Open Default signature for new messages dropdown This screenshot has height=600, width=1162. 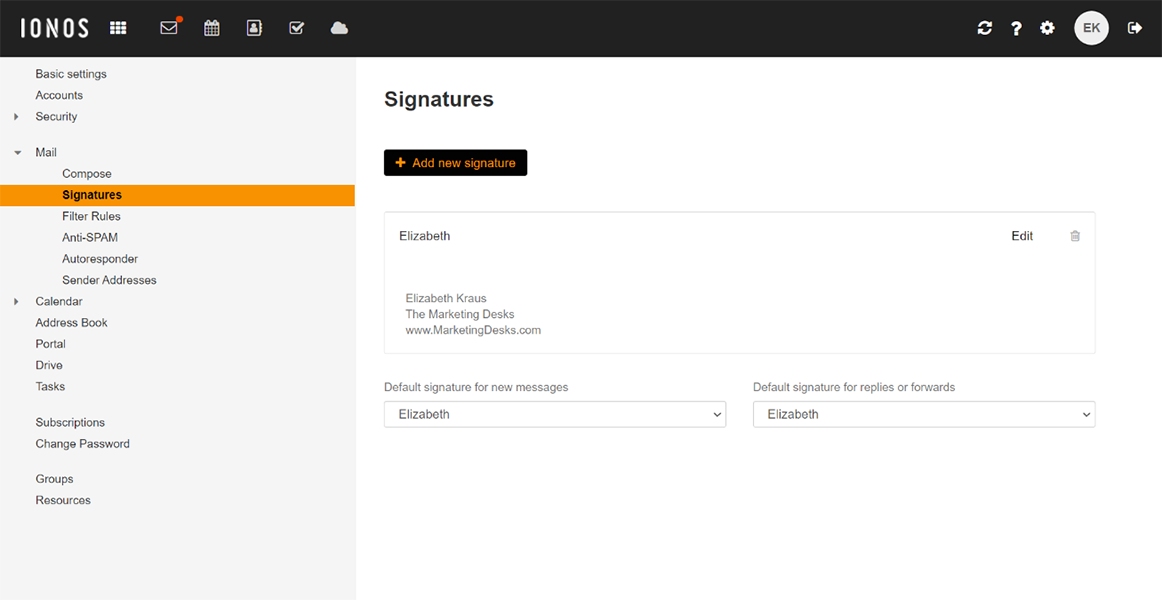pos(555,414)
